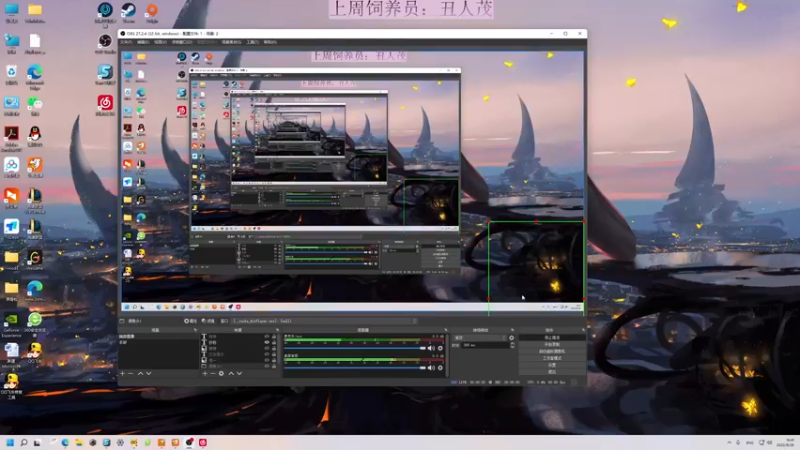This screenshot has width=800, height=450.
Task: Remove the selected scene with the minus icon
Action: coord(131,373)
